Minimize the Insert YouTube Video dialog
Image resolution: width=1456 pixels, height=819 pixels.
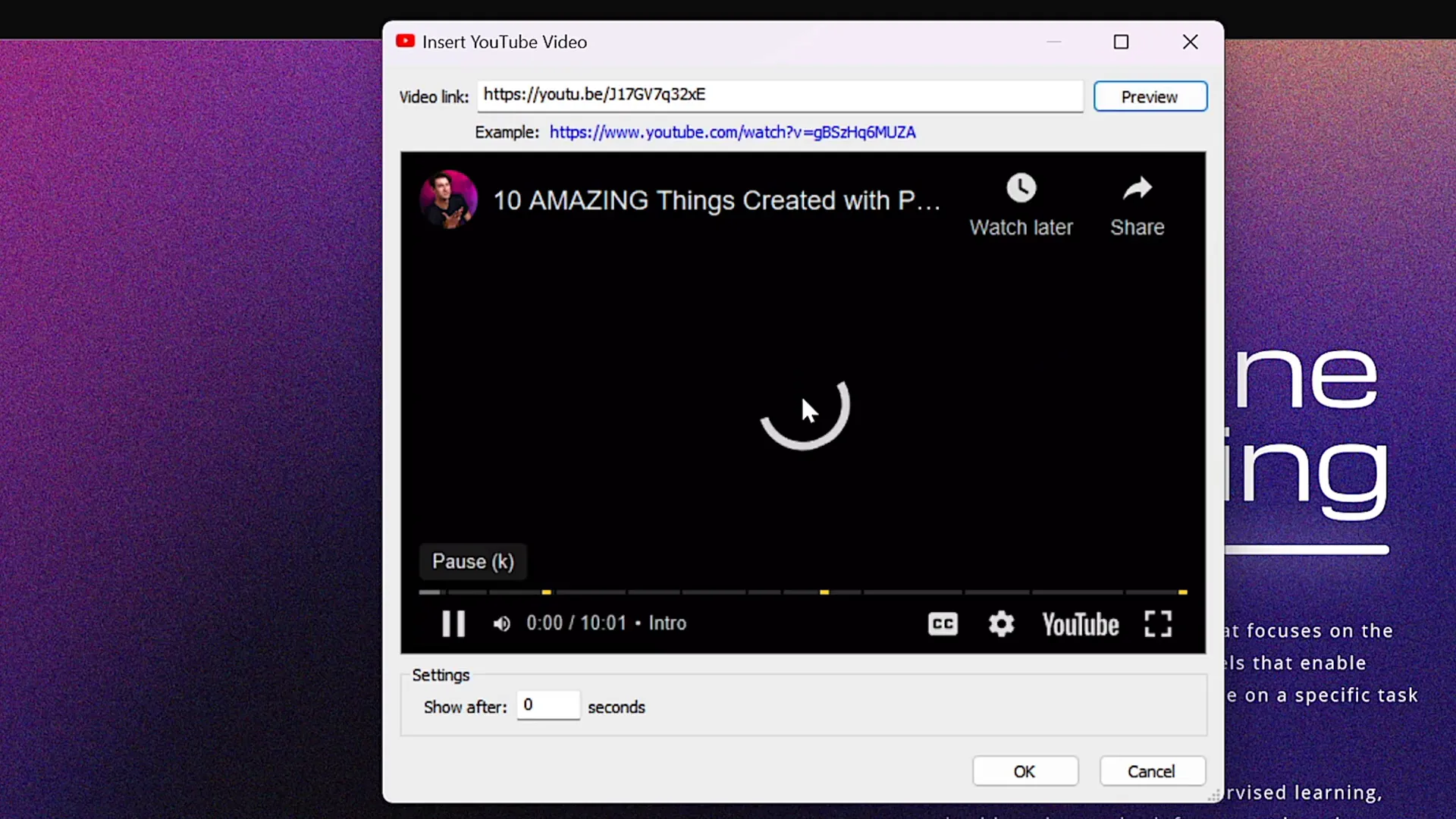(x=1053, y=42)
